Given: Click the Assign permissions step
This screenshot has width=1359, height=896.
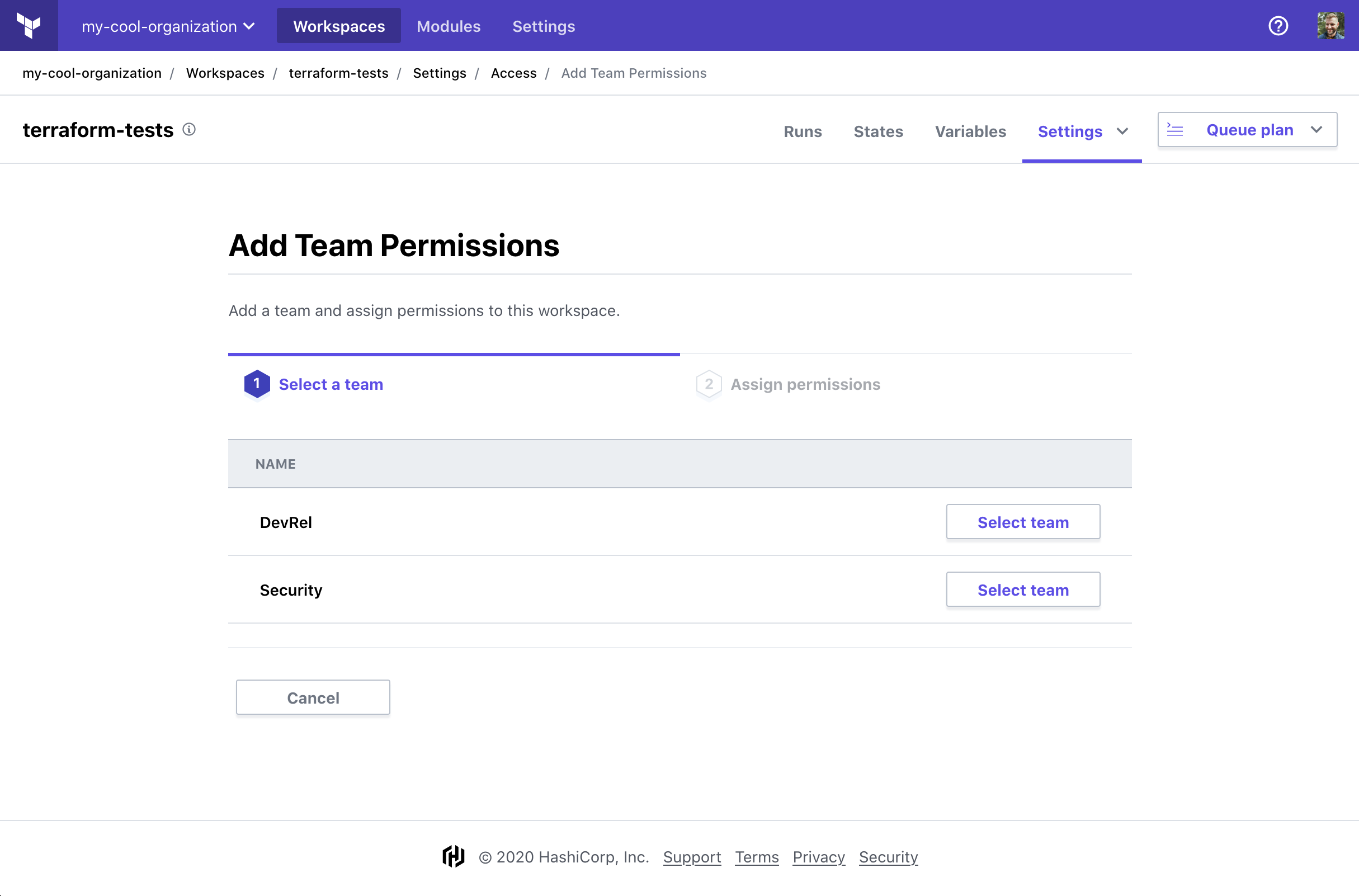Looking at the screenshot, I should [x=805, y=384].
